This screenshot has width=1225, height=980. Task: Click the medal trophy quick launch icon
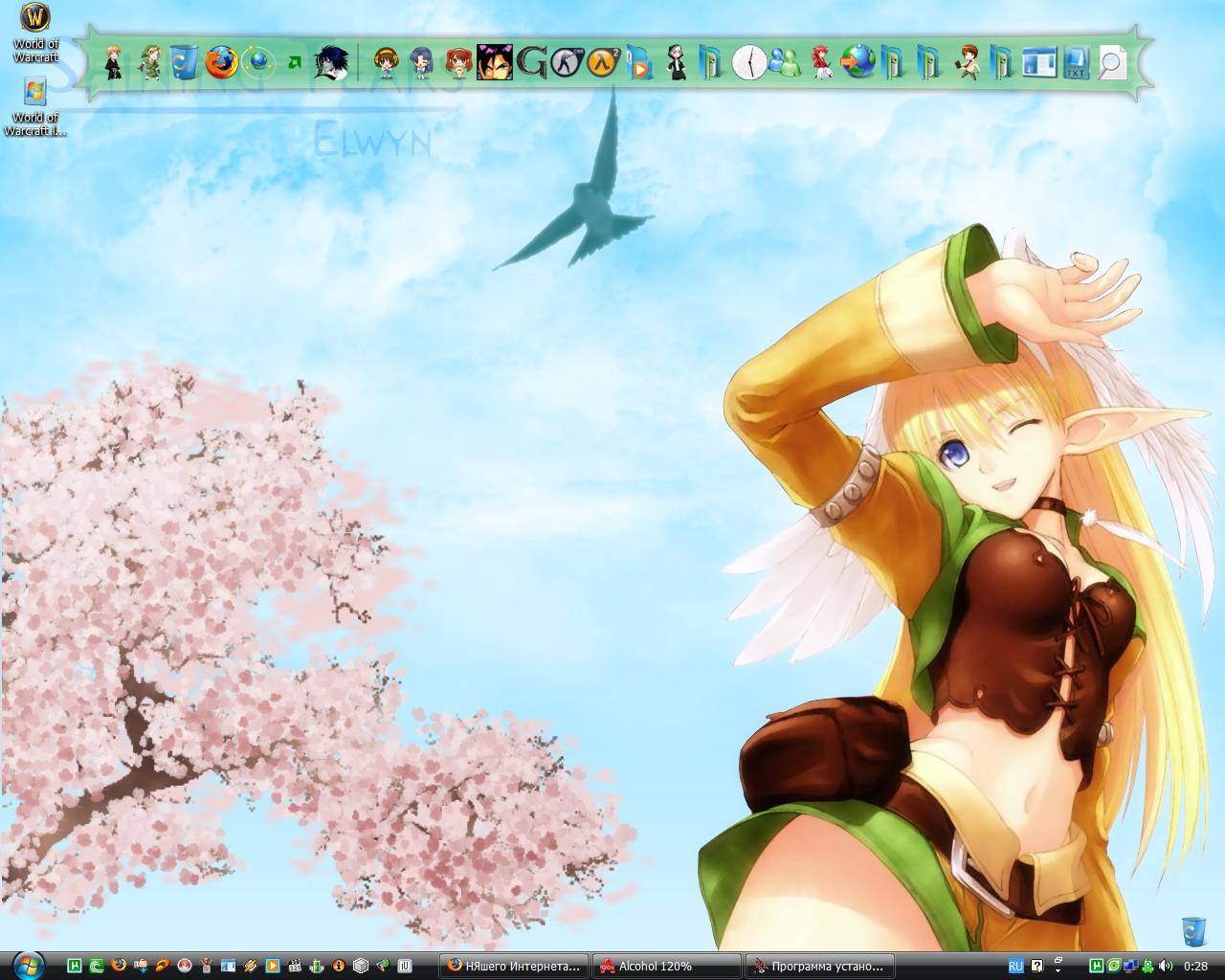click(206, 966)
